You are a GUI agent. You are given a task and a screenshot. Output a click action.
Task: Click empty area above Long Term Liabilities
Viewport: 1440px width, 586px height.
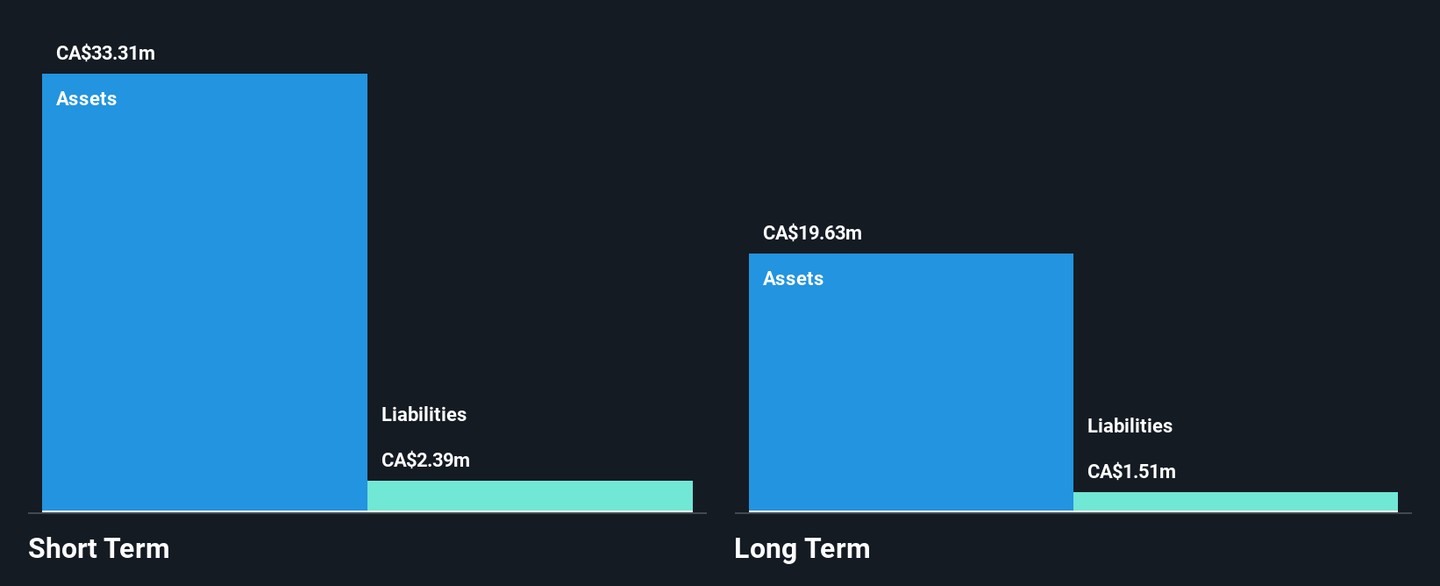click(1235, 330)
